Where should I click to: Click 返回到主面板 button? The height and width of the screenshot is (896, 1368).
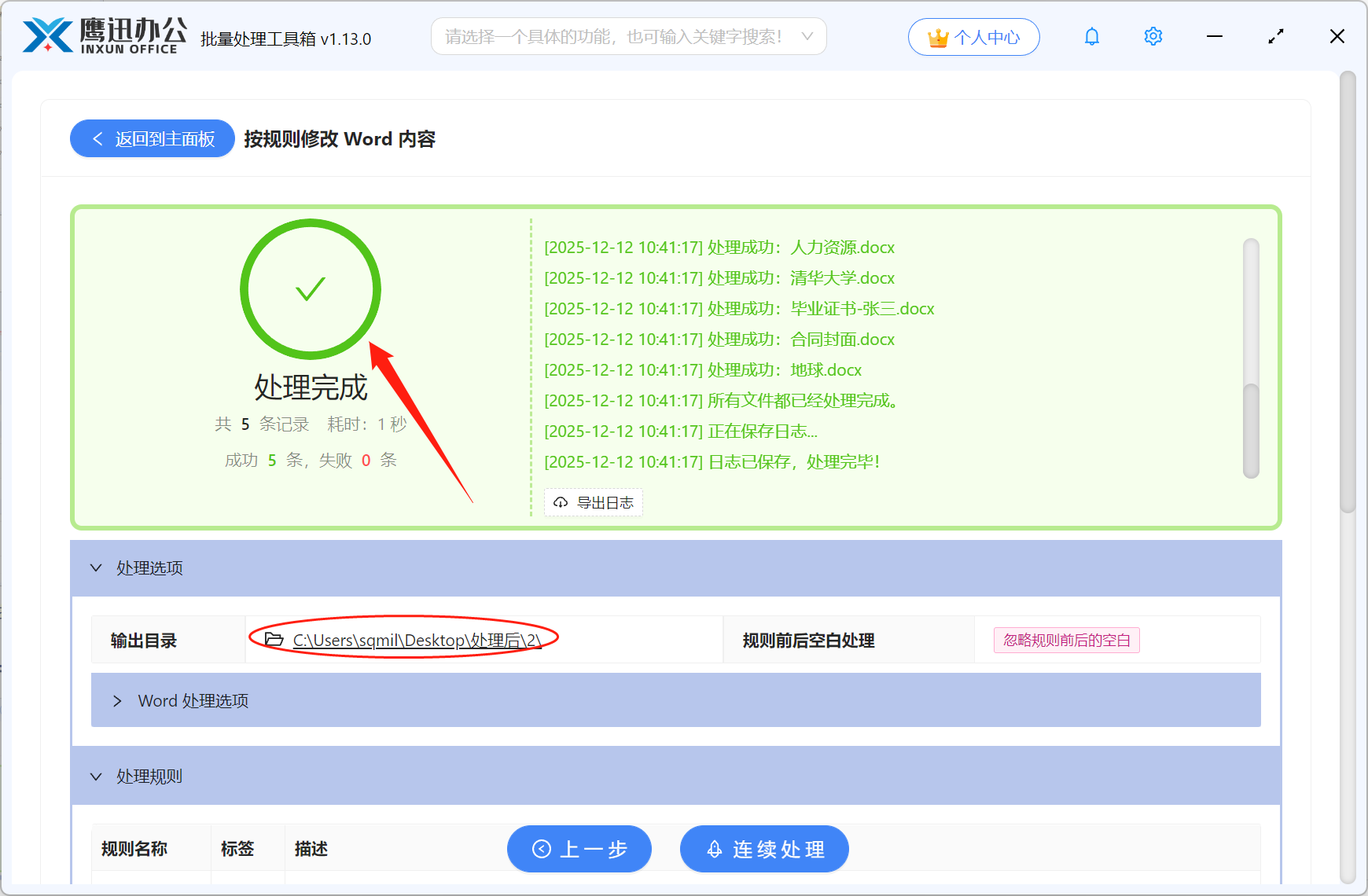pos(152,138)
